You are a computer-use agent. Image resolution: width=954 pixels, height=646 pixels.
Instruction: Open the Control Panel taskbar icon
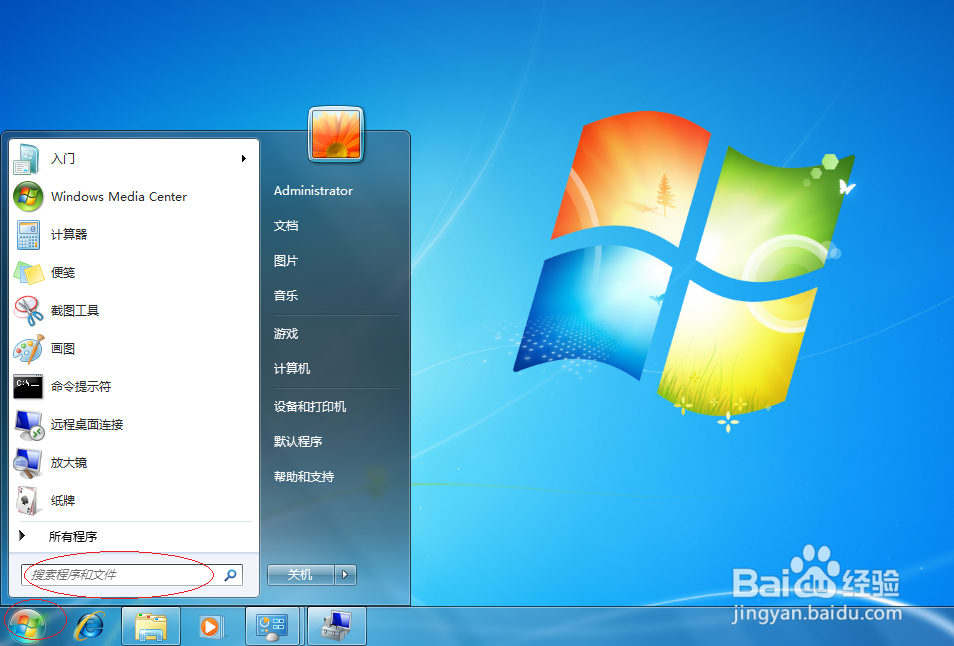[x=271, y=627]
